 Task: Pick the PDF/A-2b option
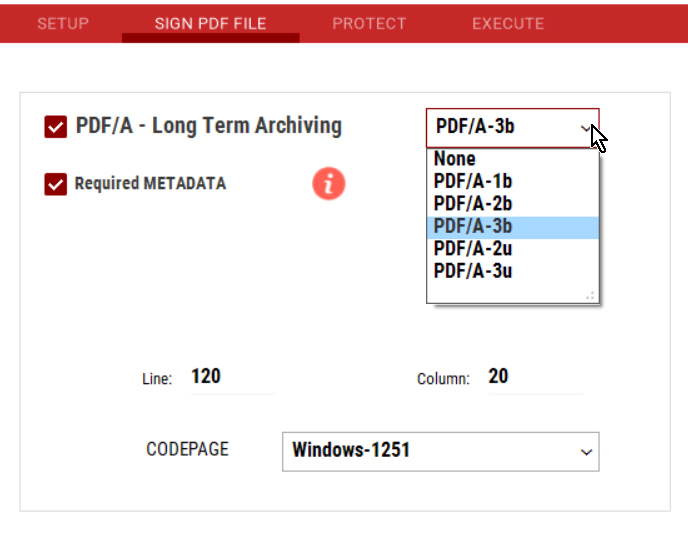coord(512,204)
